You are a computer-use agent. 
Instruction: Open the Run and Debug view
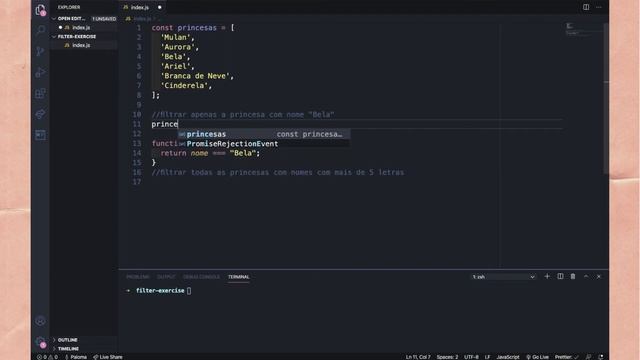point(40,72)
